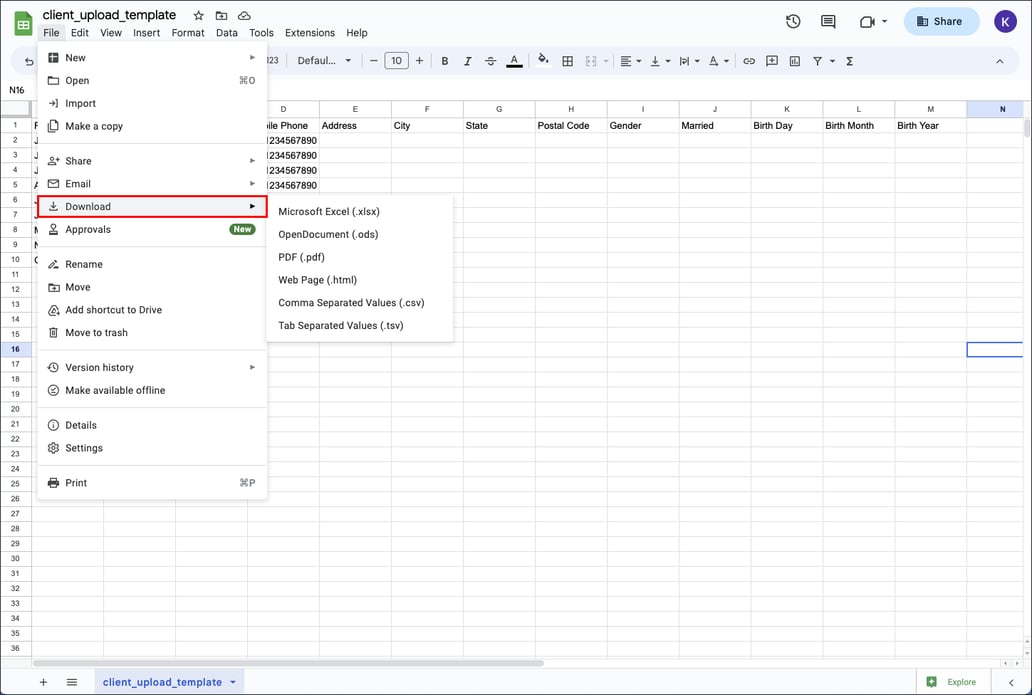
Task: Open the Data menu
Action: 226,32
